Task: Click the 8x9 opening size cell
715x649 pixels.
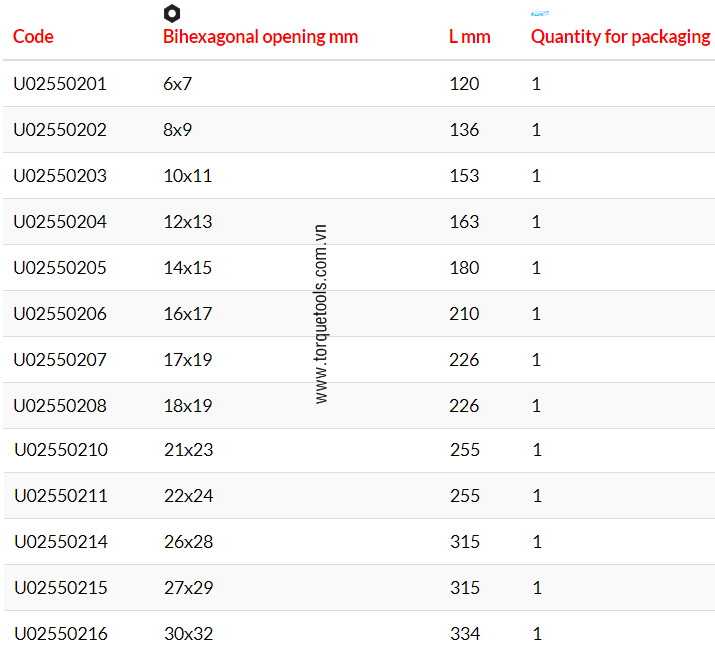Action: (177, 130)
